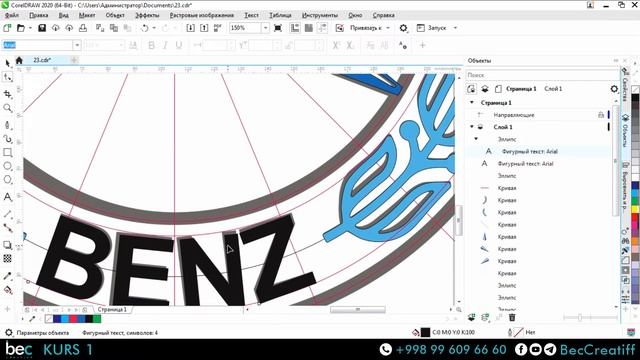Select the Polygon tool

(7, 180)
